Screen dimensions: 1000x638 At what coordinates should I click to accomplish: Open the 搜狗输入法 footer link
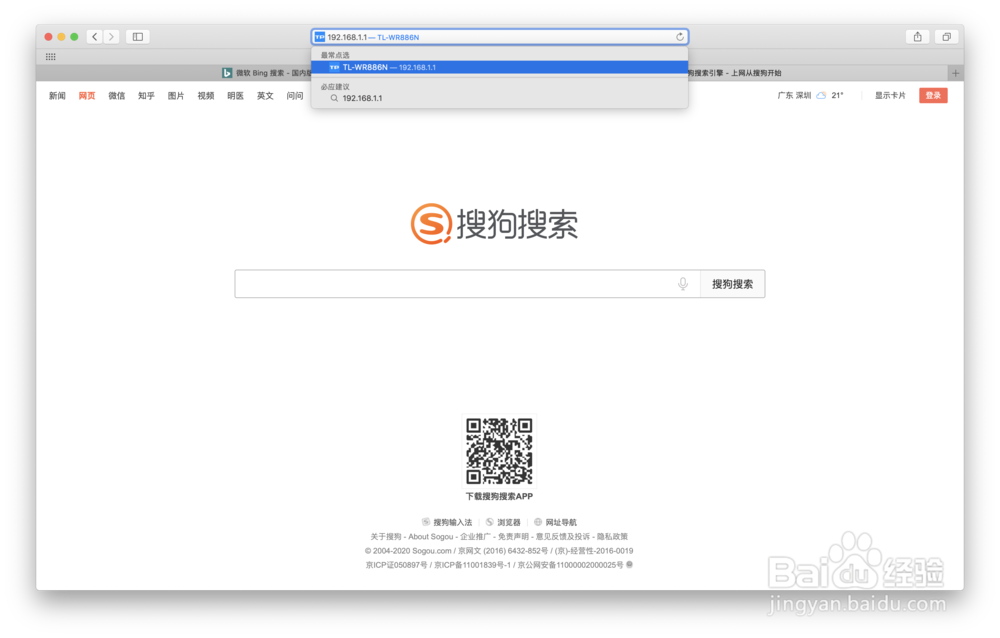tap(453, 523)
